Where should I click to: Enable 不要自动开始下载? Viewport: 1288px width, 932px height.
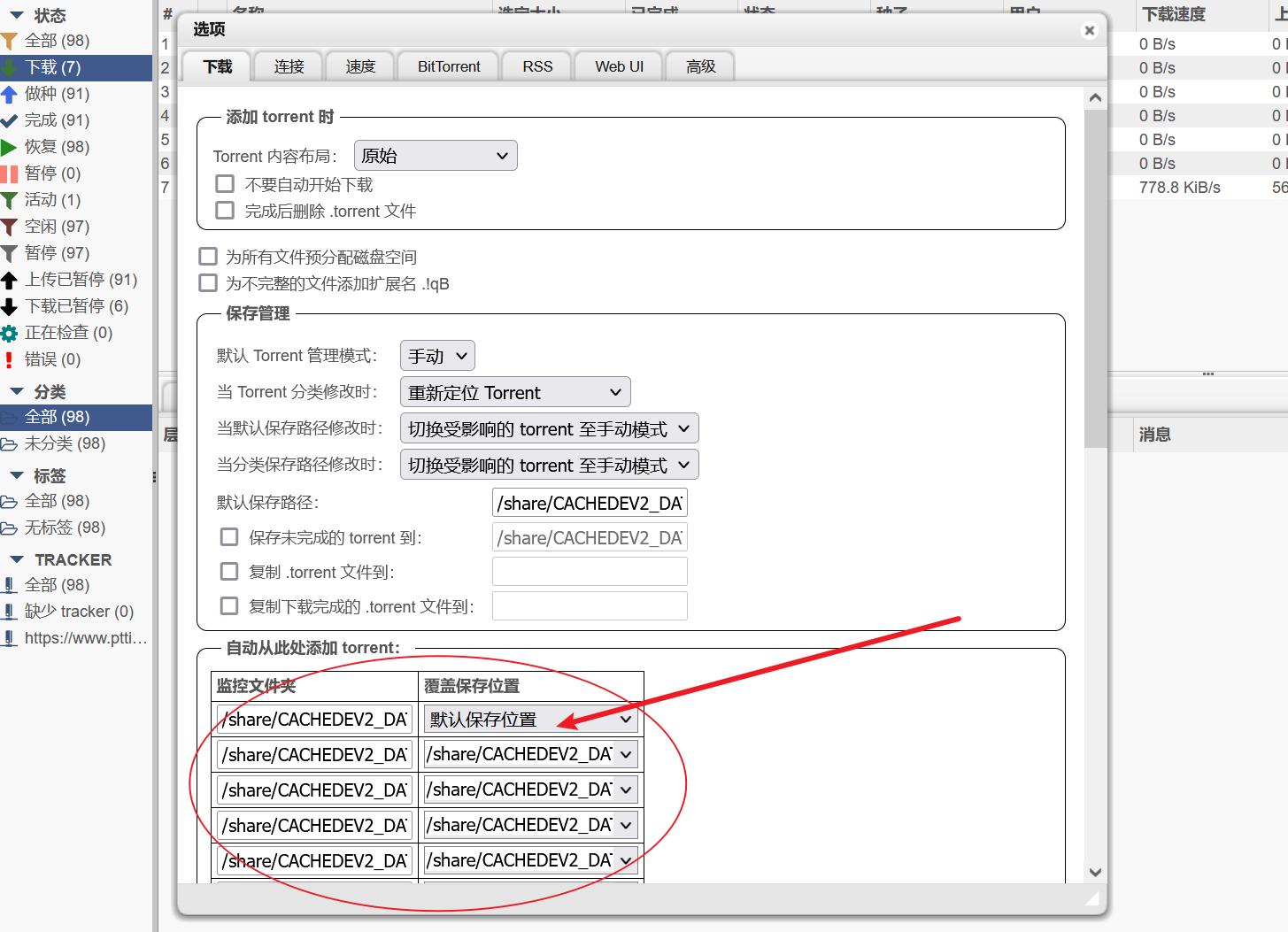[225, 183]
